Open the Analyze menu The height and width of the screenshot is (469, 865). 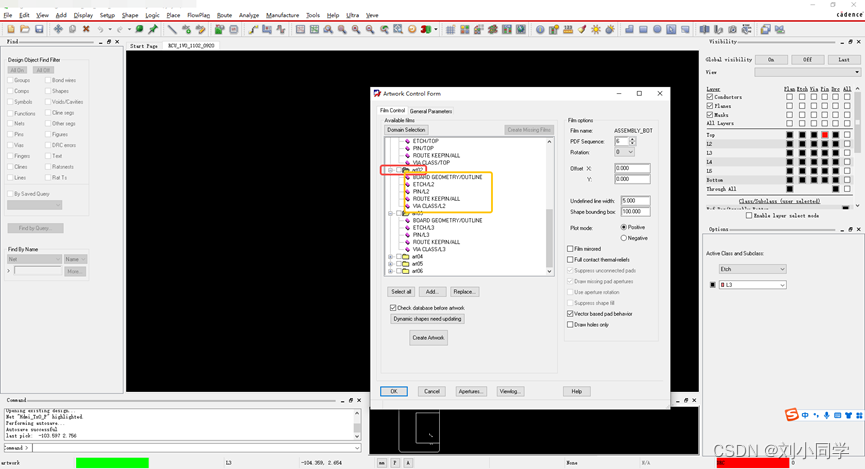(x=249, y=15)
